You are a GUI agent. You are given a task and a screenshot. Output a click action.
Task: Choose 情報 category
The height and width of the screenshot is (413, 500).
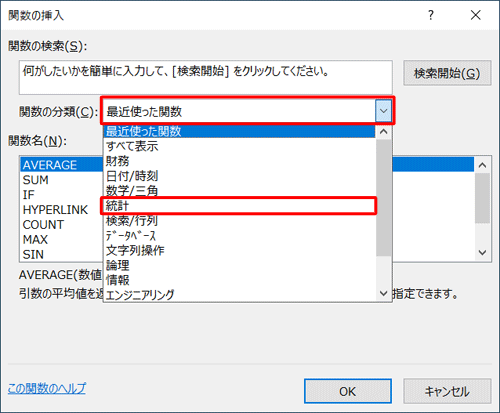[239, 280]
